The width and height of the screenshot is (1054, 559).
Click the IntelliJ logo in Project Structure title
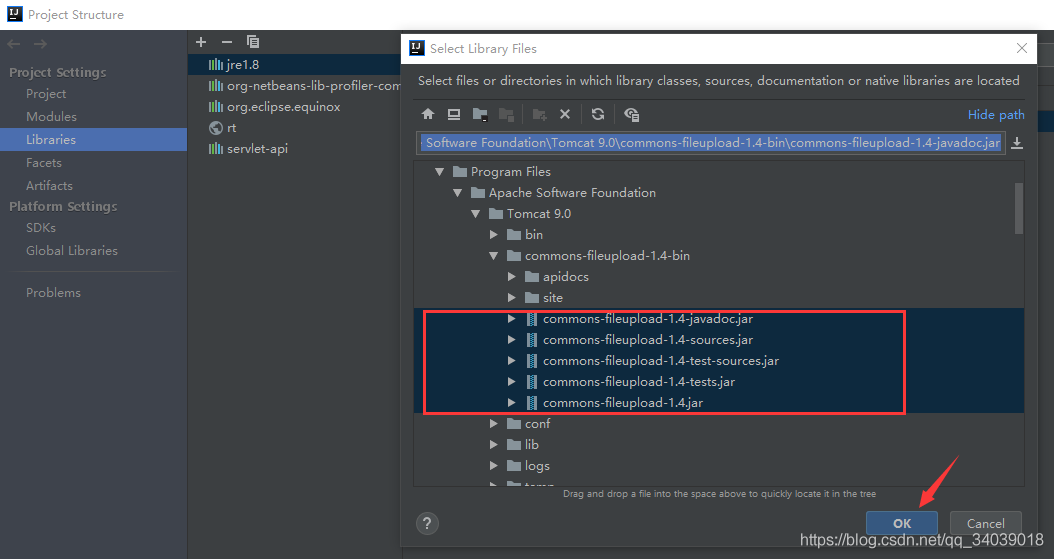15,14
